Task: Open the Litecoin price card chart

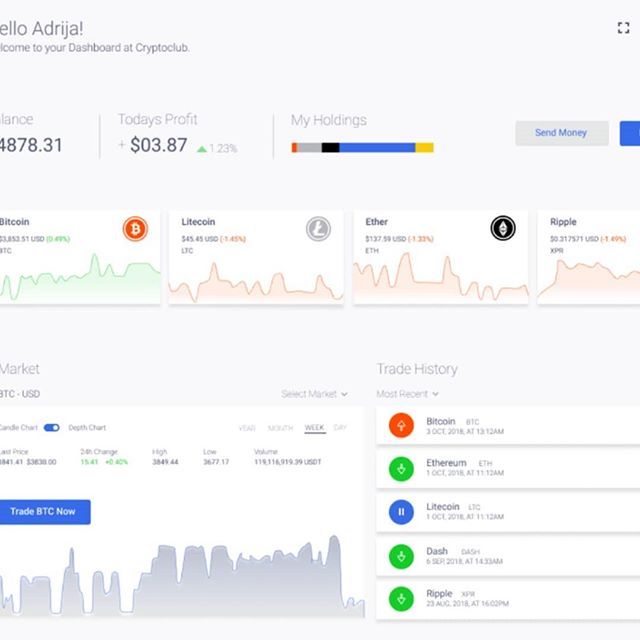Action: pyautogui.click(x=256, y=282)
